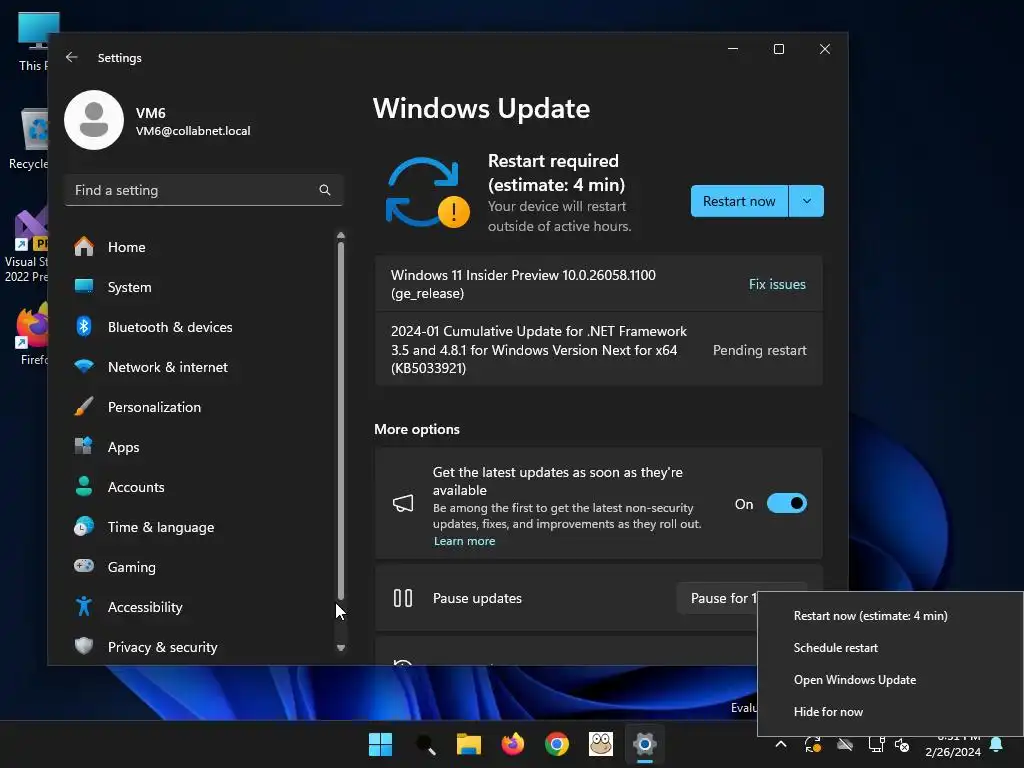Click the Accounts person icon

pyautogui.click(x=84, y=487)
